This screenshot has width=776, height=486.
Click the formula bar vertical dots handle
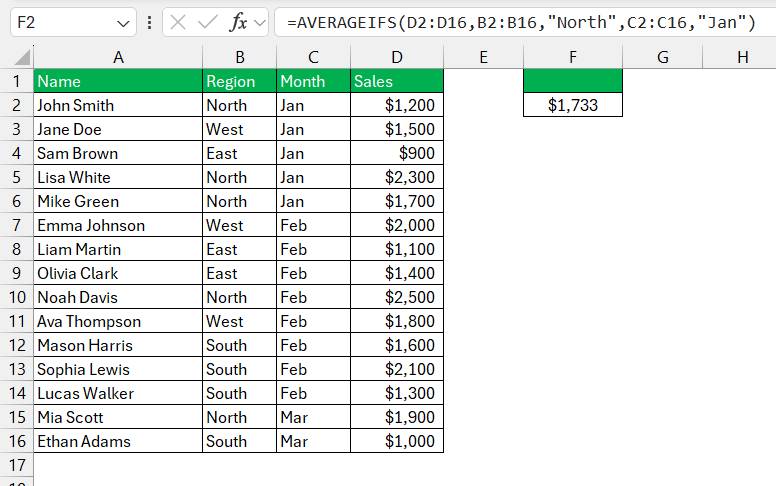(x=149, y=22)
